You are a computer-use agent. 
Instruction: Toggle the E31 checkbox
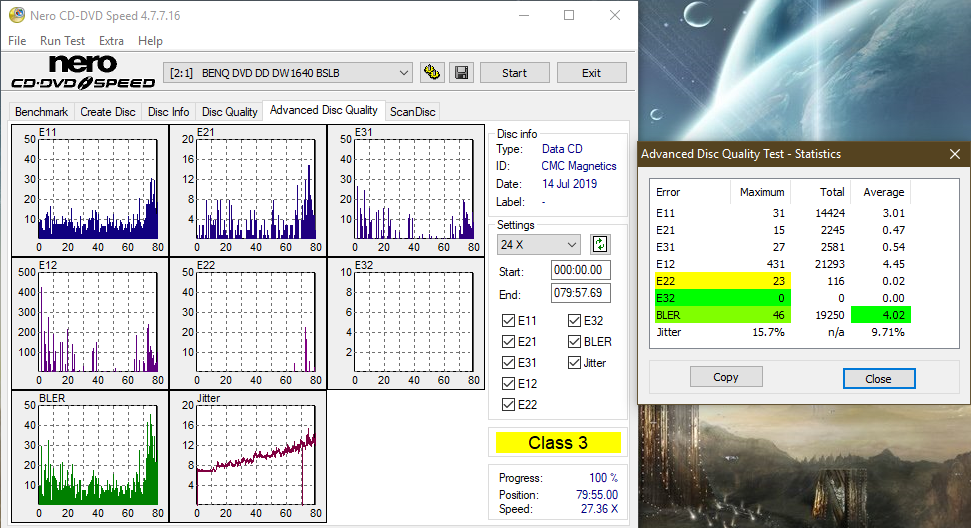(508, 363)
